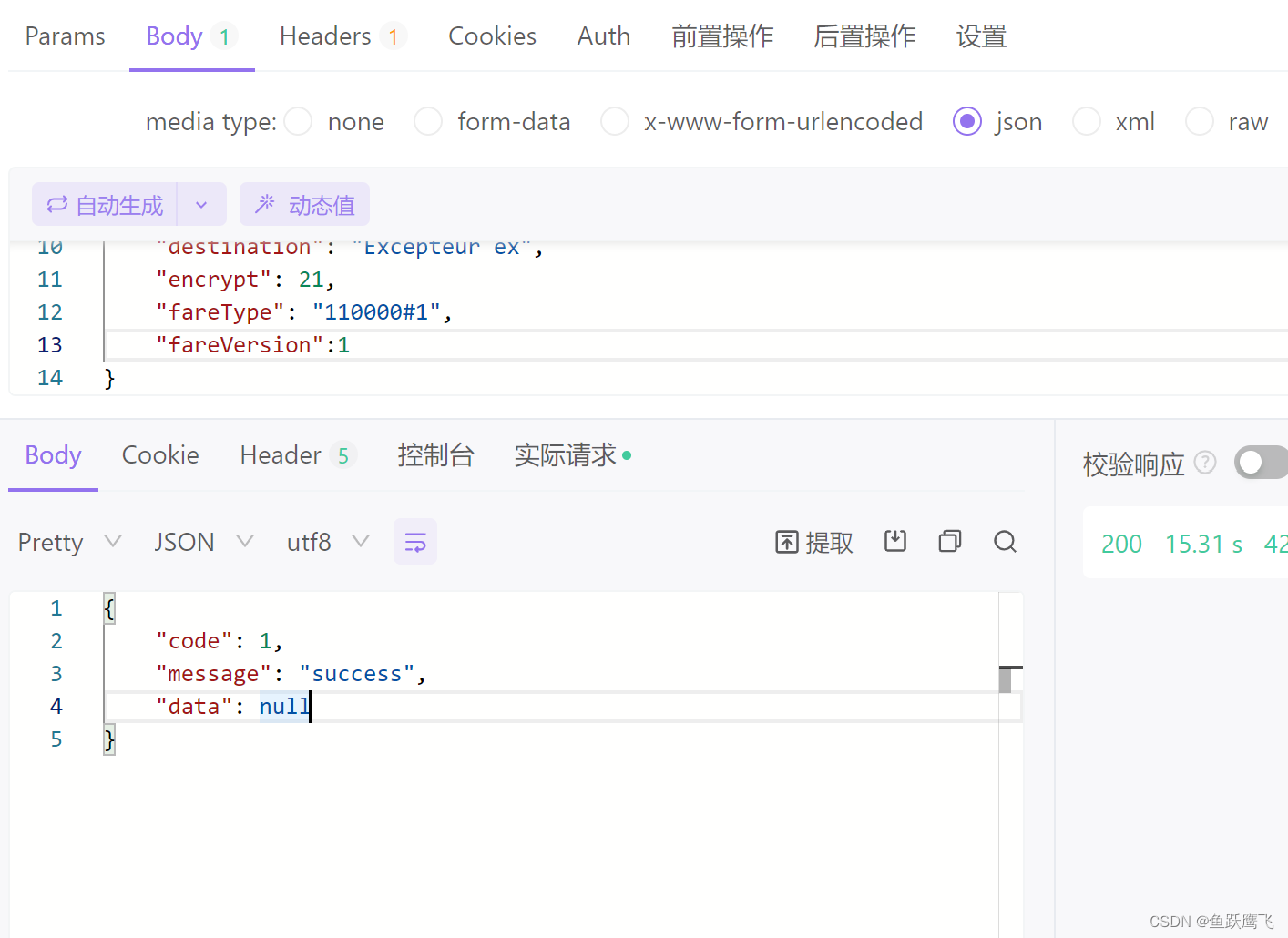Click the search magnifier icon in response
The width and height of the screenshot is (1288, 938).
click(1005, 542)
